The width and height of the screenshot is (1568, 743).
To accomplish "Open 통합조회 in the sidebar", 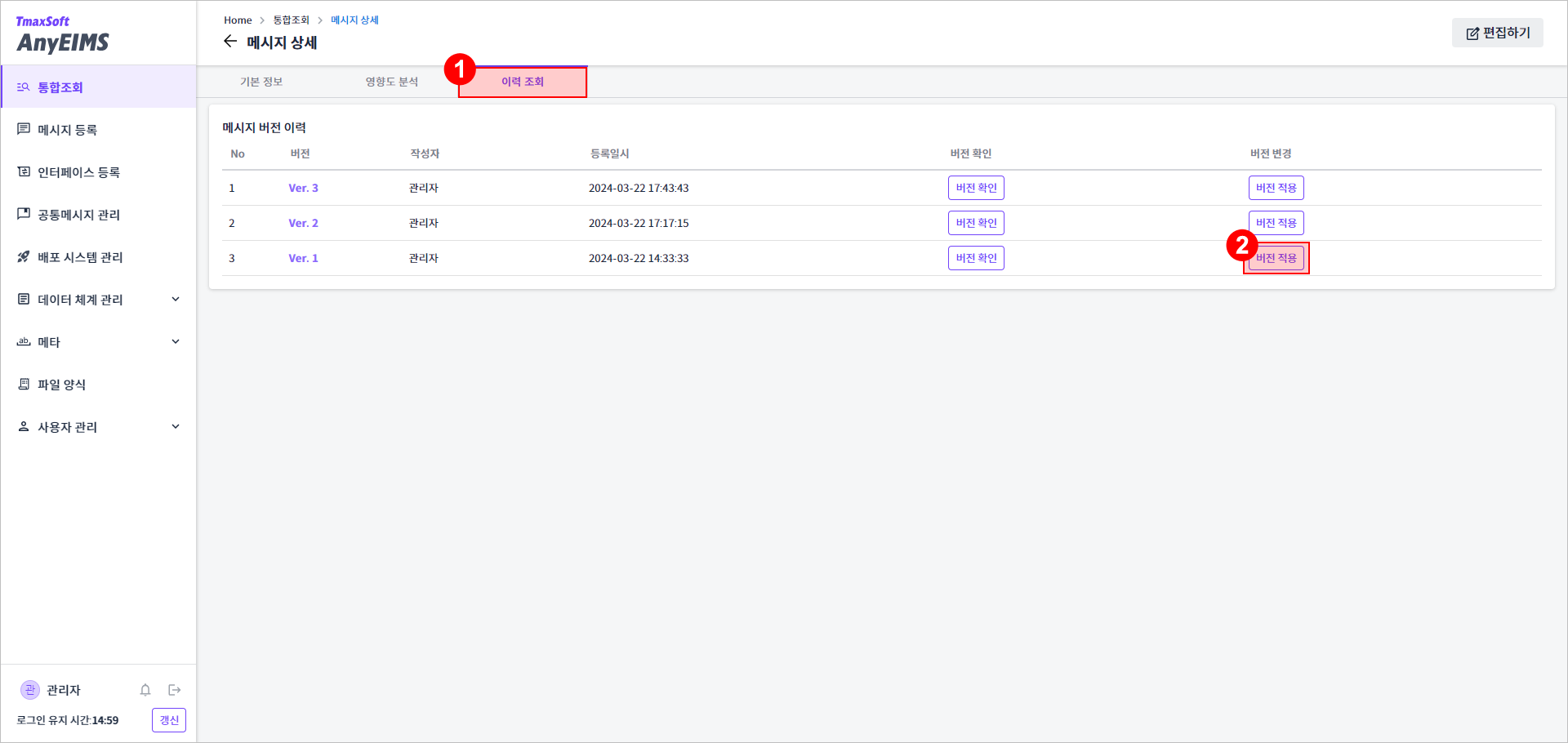I will (x=99, y=87).
